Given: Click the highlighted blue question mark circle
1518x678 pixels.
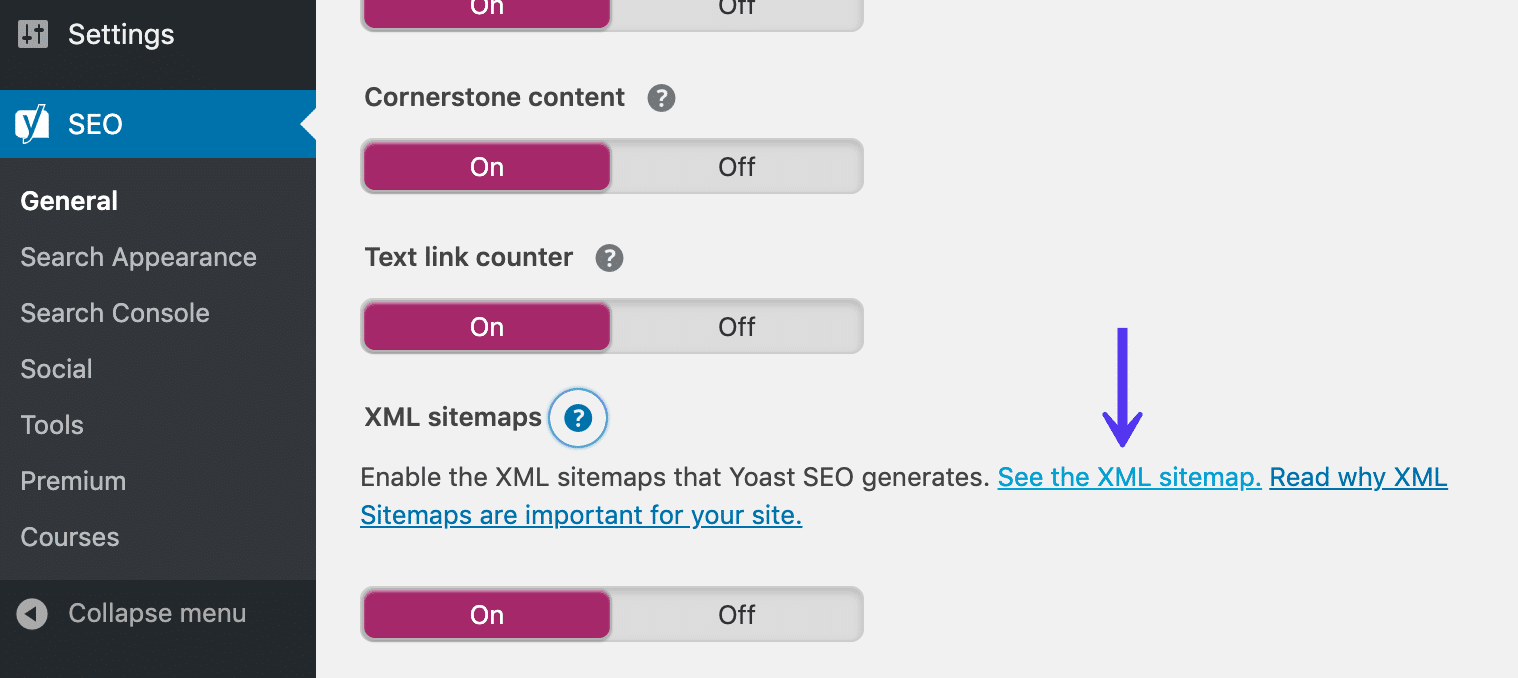Looking at the screenshot, I should (578, 418).
